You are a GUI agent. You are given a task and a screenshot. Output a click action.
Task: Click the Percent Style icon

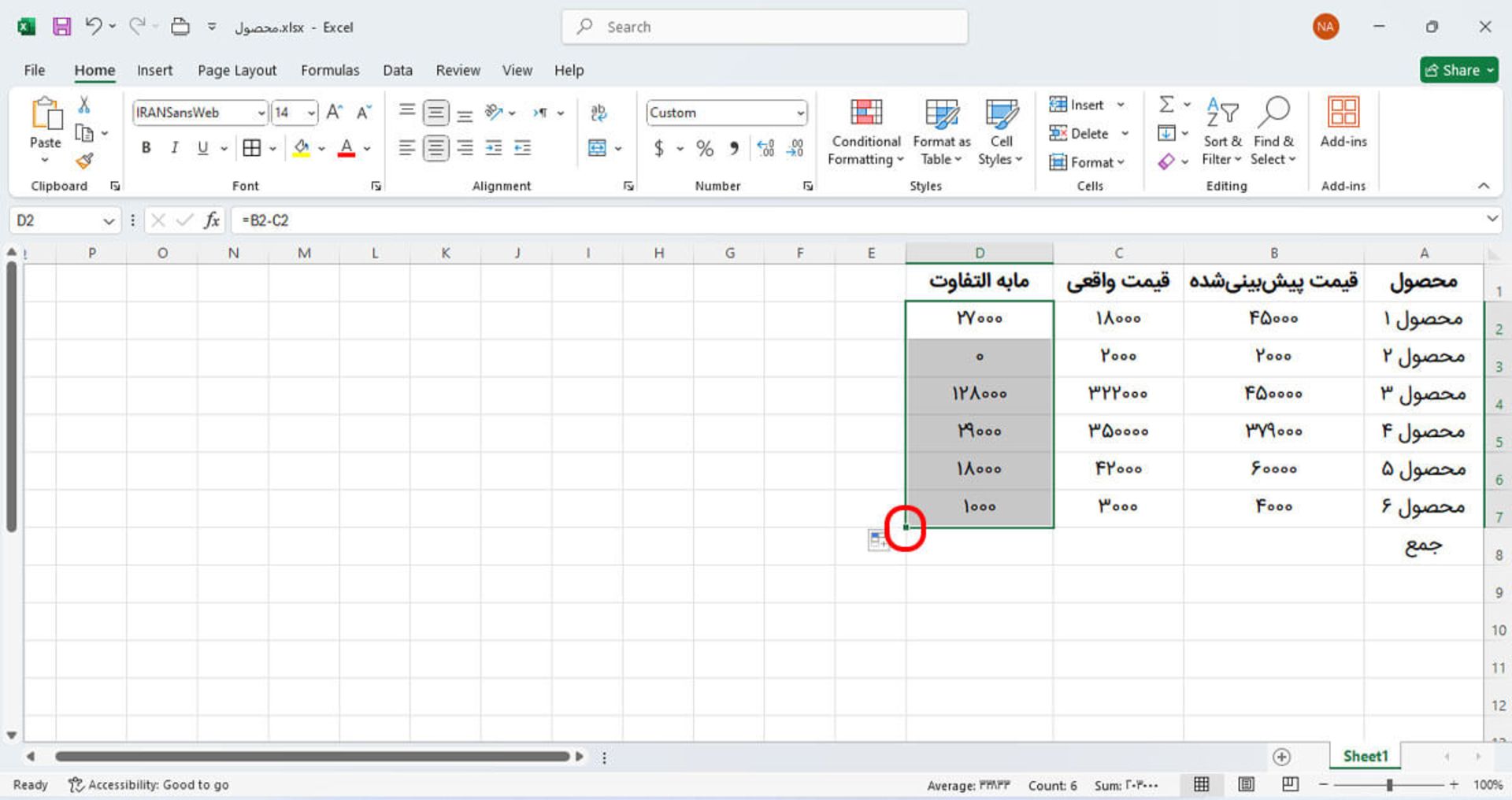click(704, 148)
